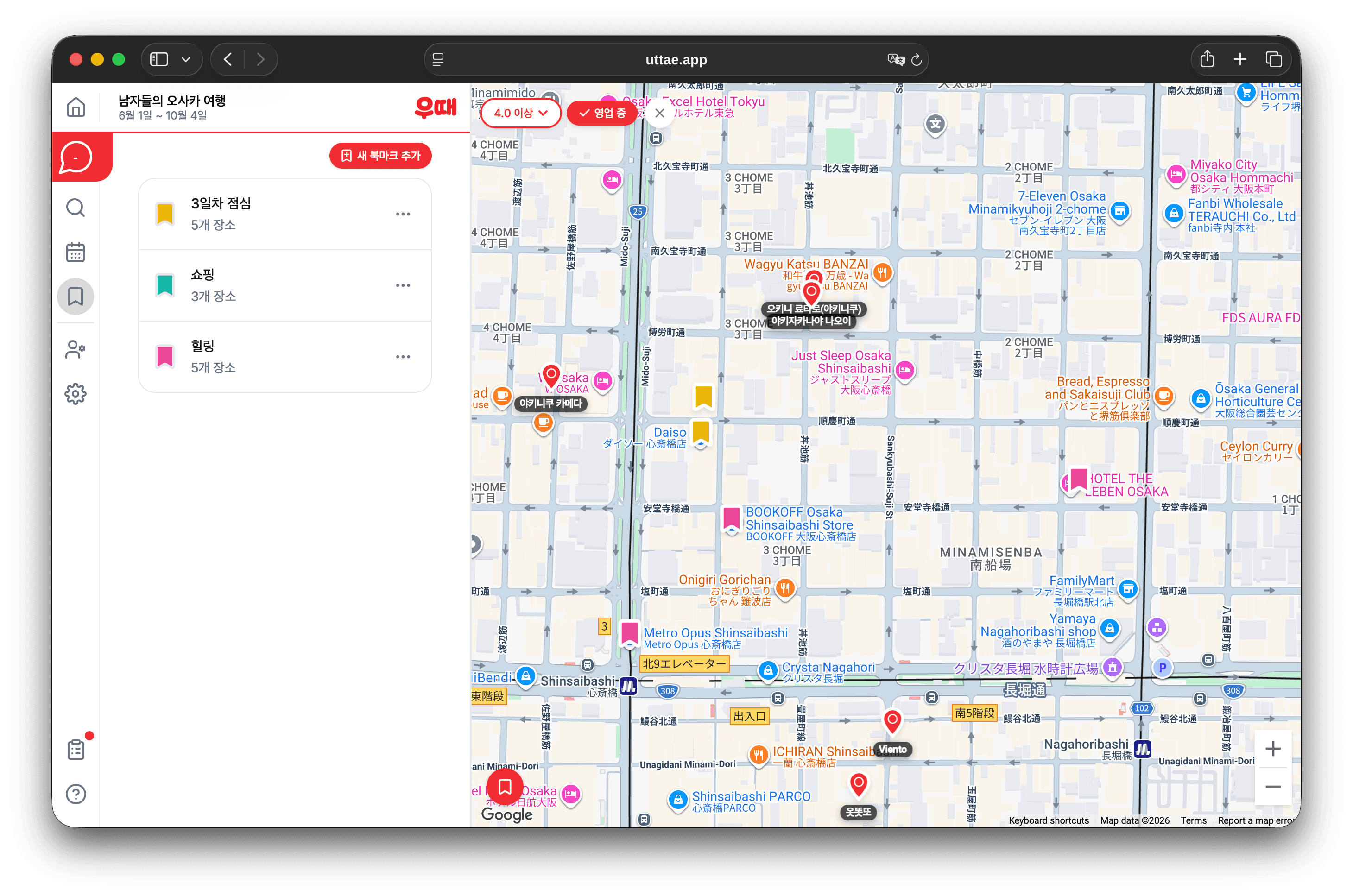Click the red floating bookmark button on map
This screenshot has width=1353, height=896.
coord(505,788)
